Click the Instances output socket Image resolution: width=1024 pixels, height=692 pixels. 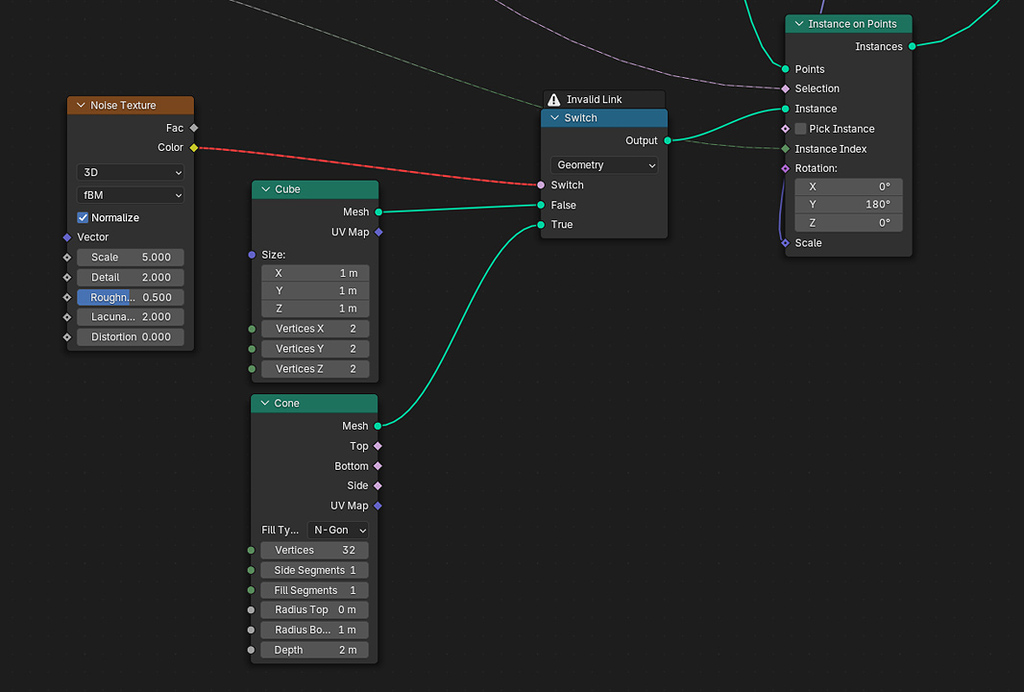point(912,46)
